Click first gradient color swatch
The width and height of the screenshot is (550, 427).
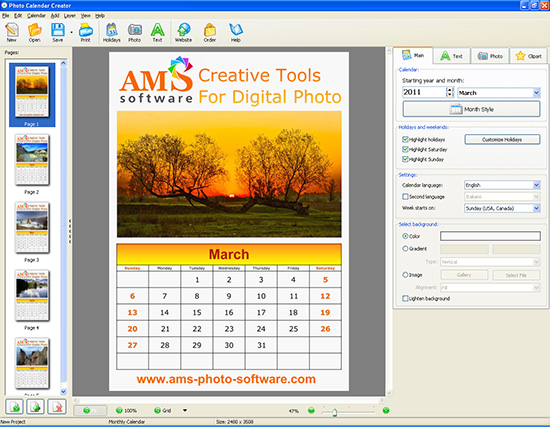pyautogui.click(x=464, y=249)
